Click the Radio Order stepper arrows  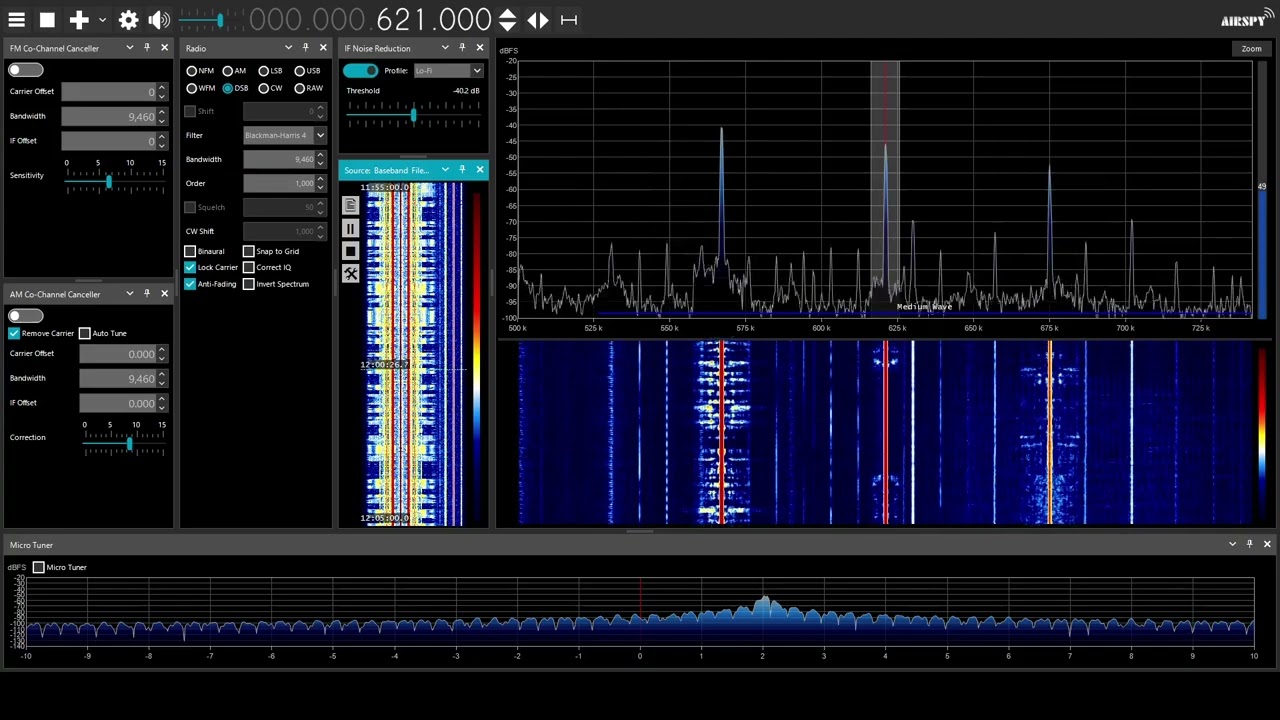pos(320,183)
